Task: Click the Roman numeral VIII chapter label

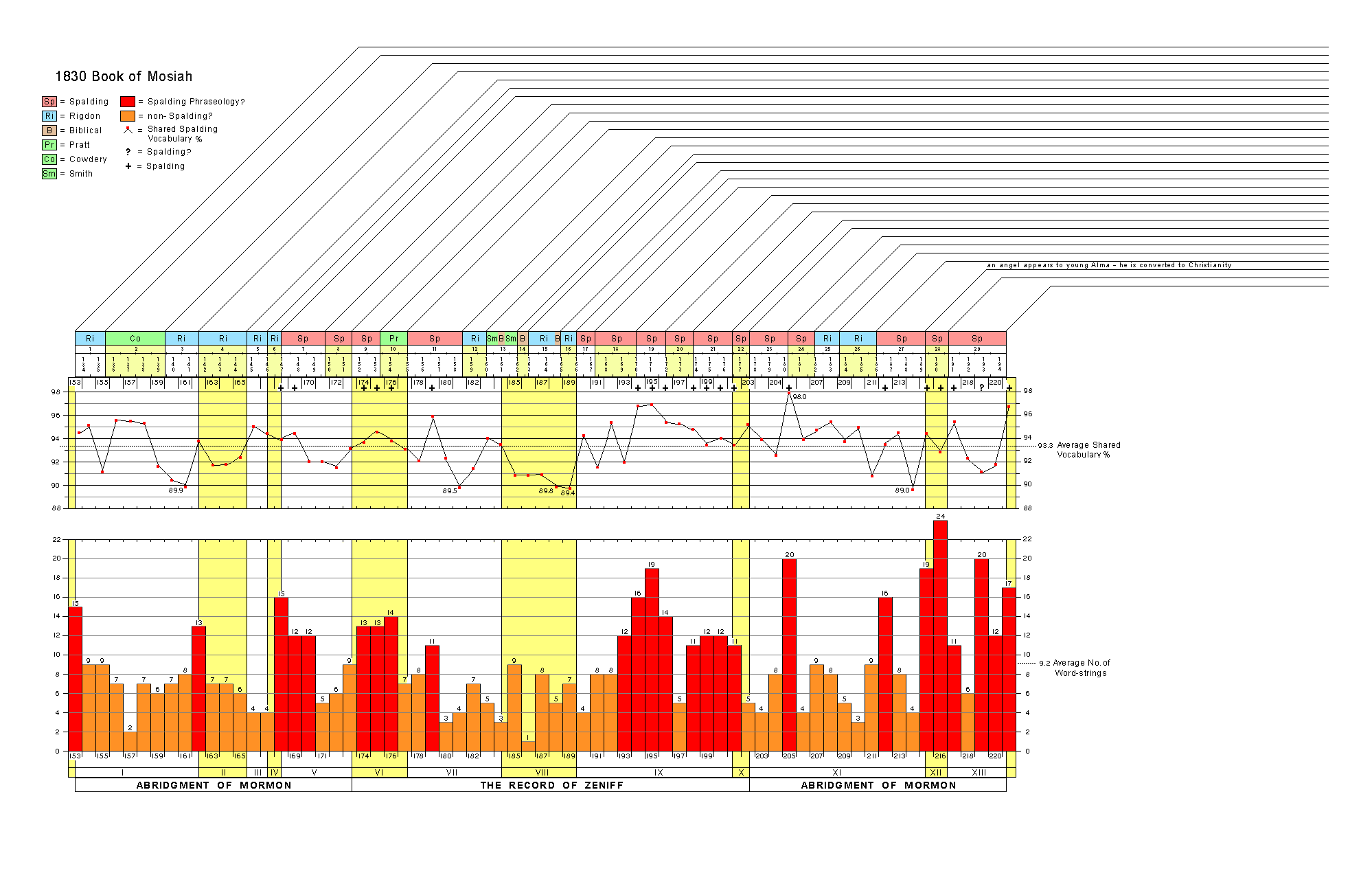Action: [542, 773]
